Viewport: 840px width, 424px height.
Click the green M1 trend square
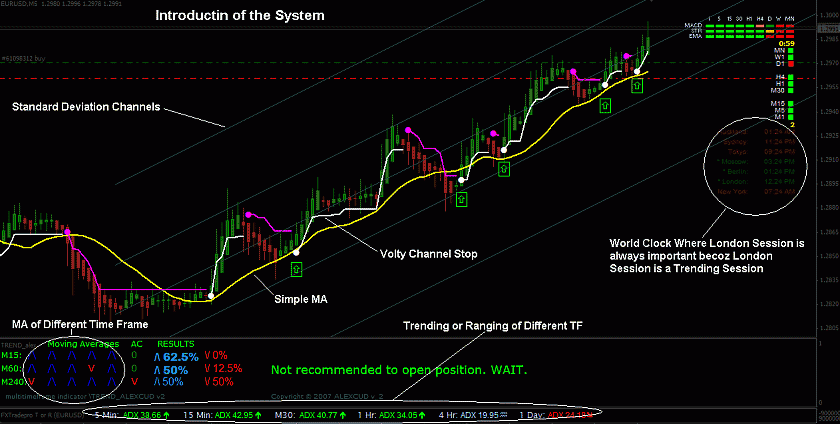pos(791,117)
